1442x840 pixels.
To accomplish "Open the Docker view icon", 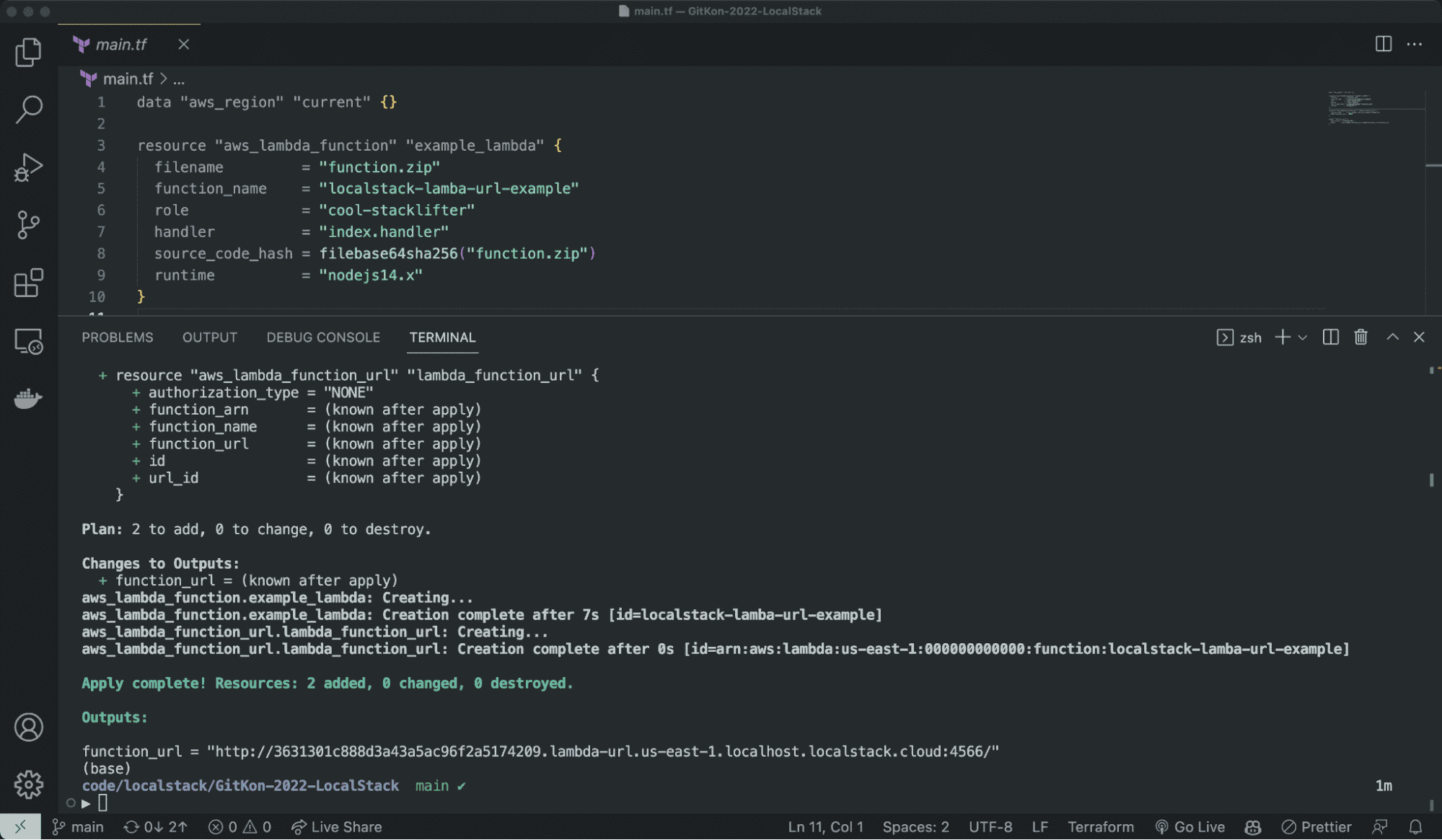I will 28,398.
